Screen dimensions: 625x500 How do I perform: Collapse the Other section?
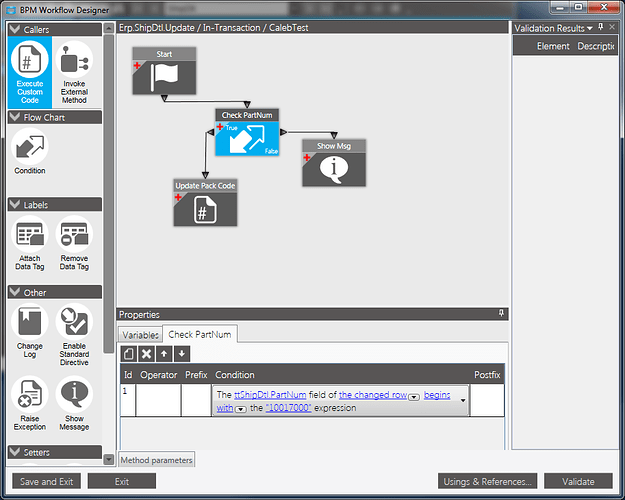(x=15, y=292)
